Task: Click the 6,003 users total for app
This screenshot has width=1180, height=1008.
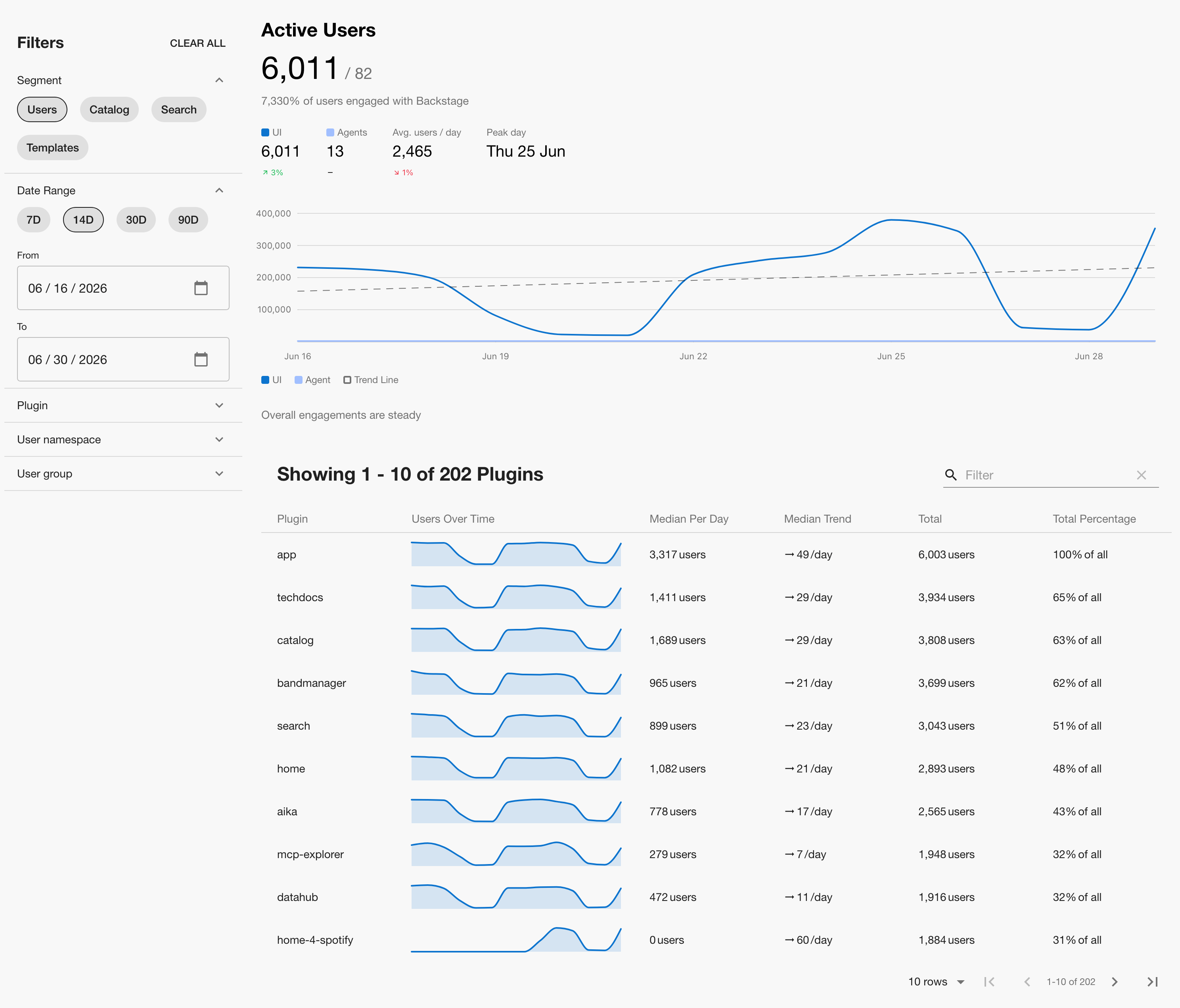Action: click(x=946, y=555)
